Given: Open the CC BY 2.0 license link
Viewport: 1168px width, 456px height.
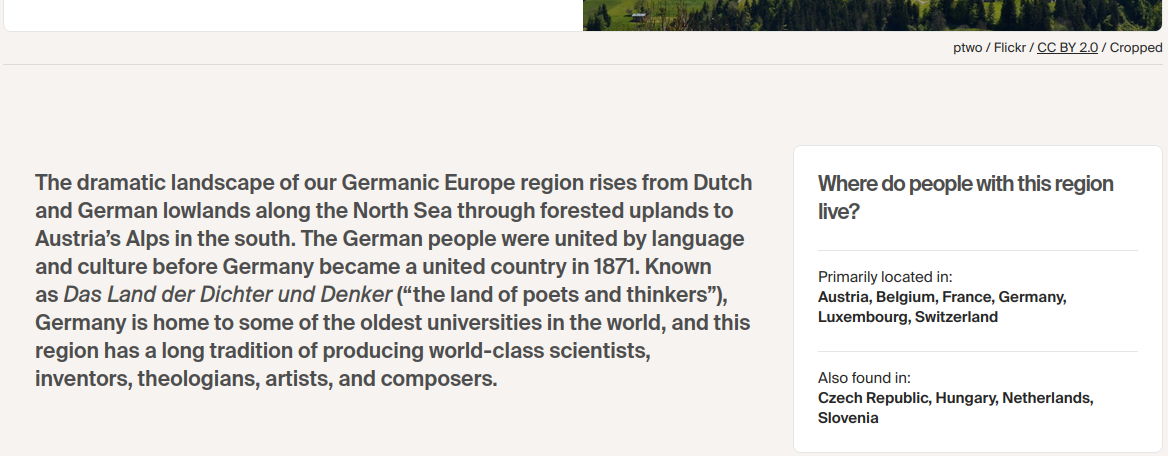Looking at the screenshot, I should [1067, 48].
